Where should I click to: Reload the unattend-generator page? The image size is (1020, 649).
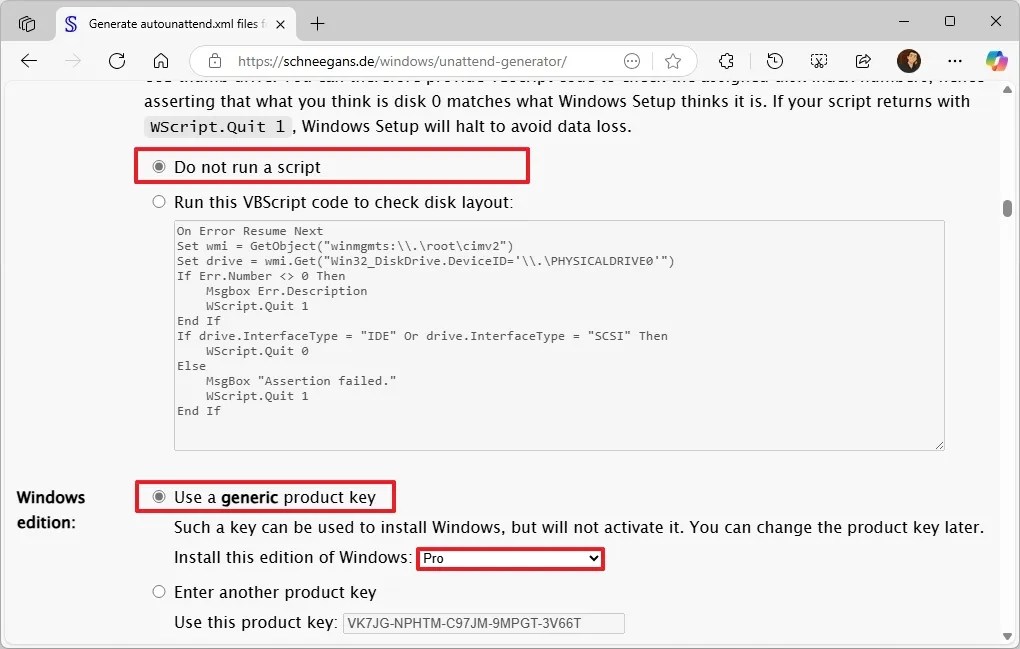coord(119,61)
